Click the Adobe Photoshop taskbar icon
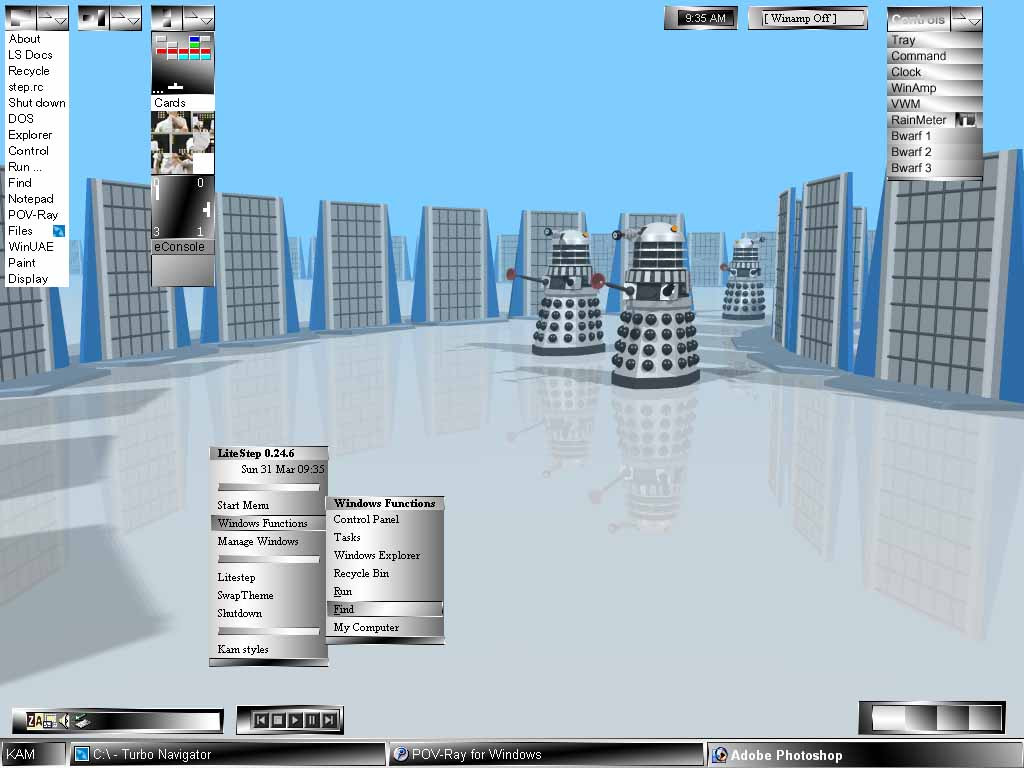Screen dimensions: 1024x768 [x=719, y=755]
